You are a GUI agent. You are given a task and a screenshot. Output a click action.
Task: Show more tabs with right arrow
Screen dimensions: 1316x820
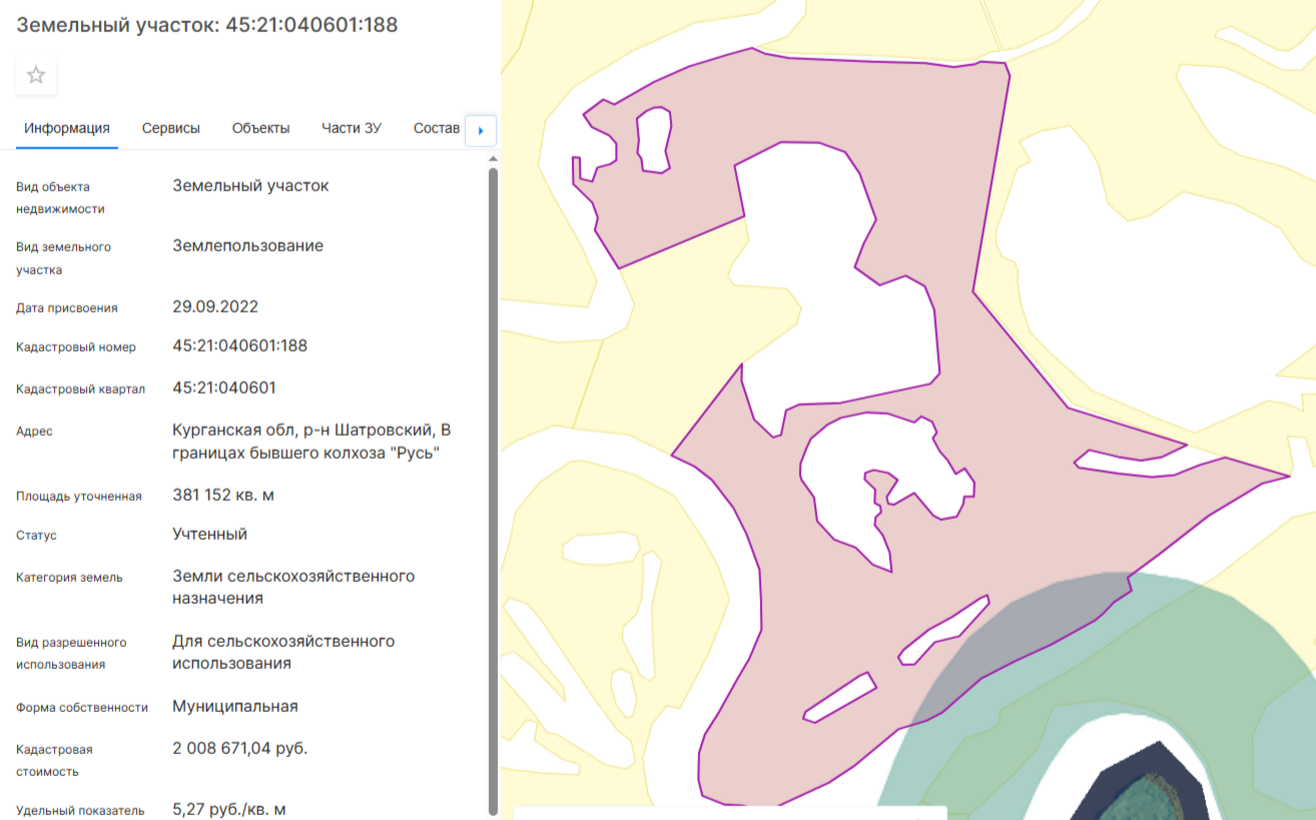[x=481, y=130]
